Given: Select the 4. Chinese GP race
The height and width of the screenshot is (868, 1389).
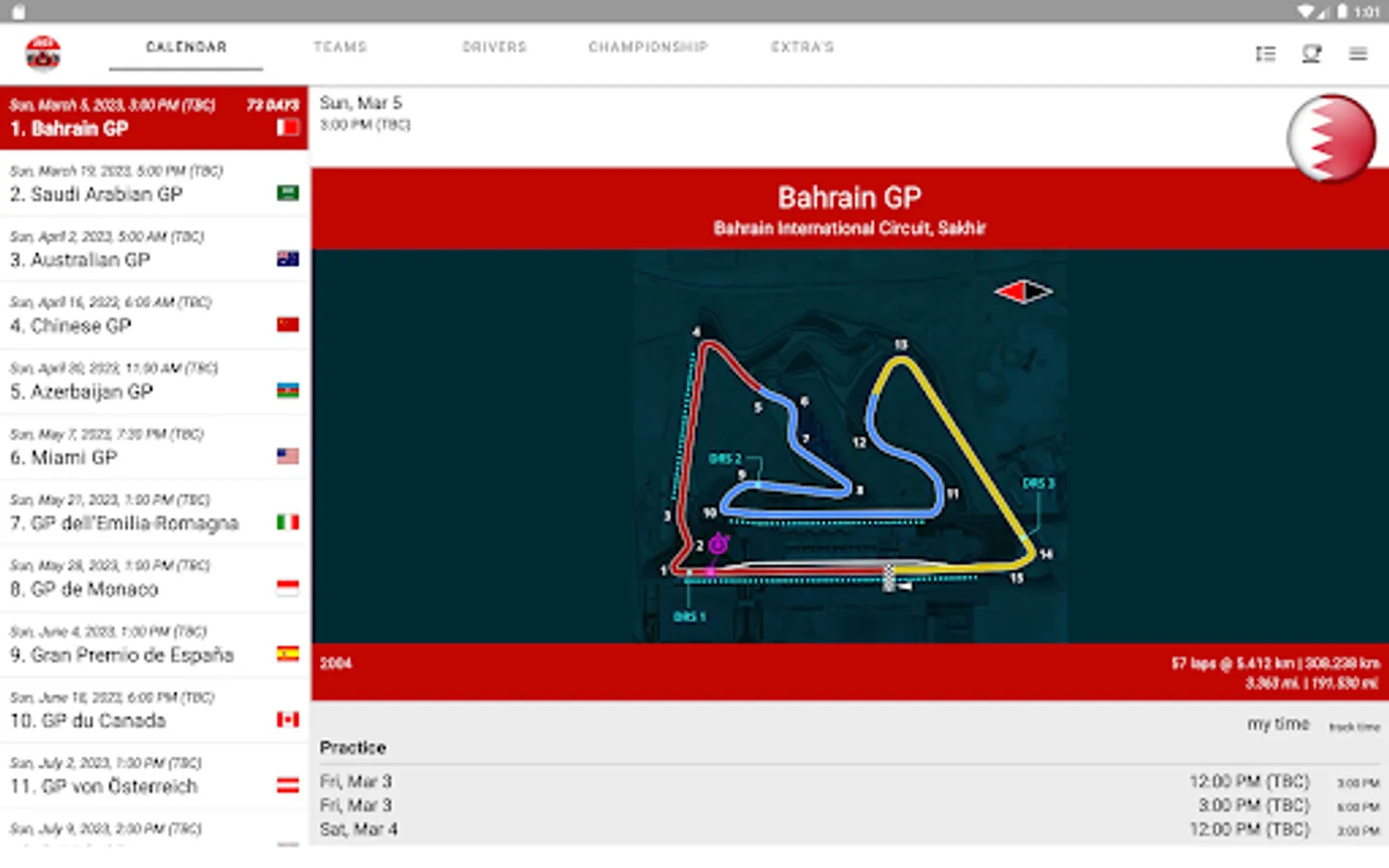Looking at the screenshot, I should tap(154, 314).
